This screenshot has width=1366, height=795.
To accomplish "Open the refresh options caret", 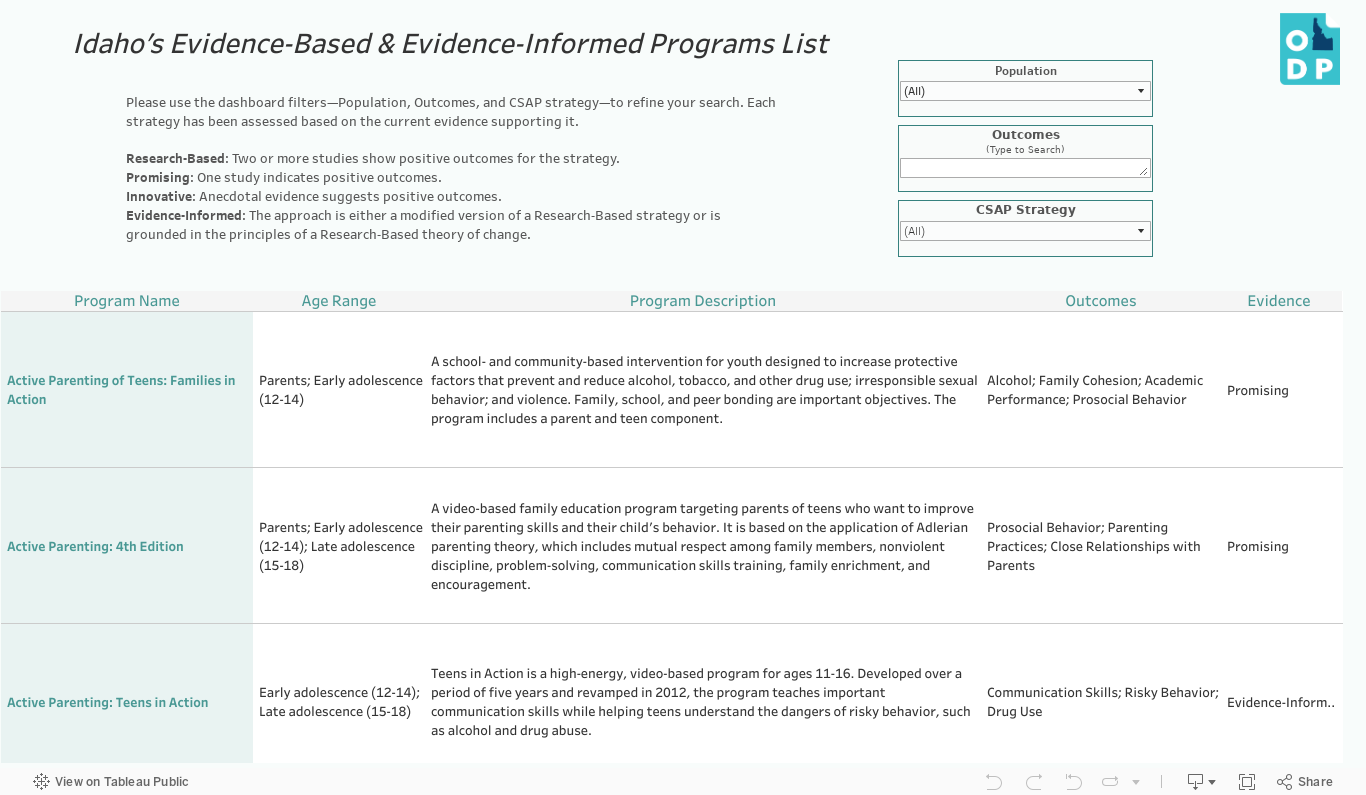I will tap(1136, 782).
